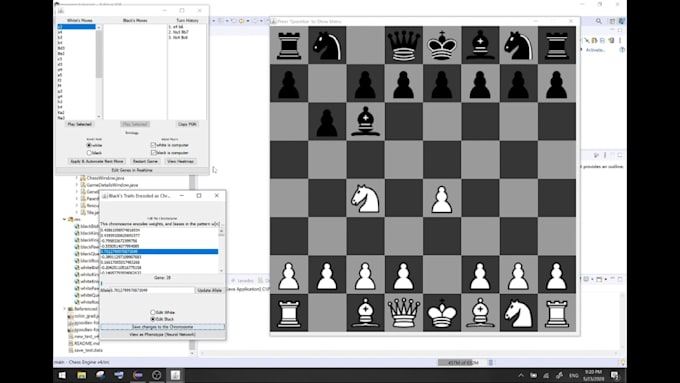Click the View Heatmap button
The width and height of the screenshot is (680, 383).
[x=180, y=161]
